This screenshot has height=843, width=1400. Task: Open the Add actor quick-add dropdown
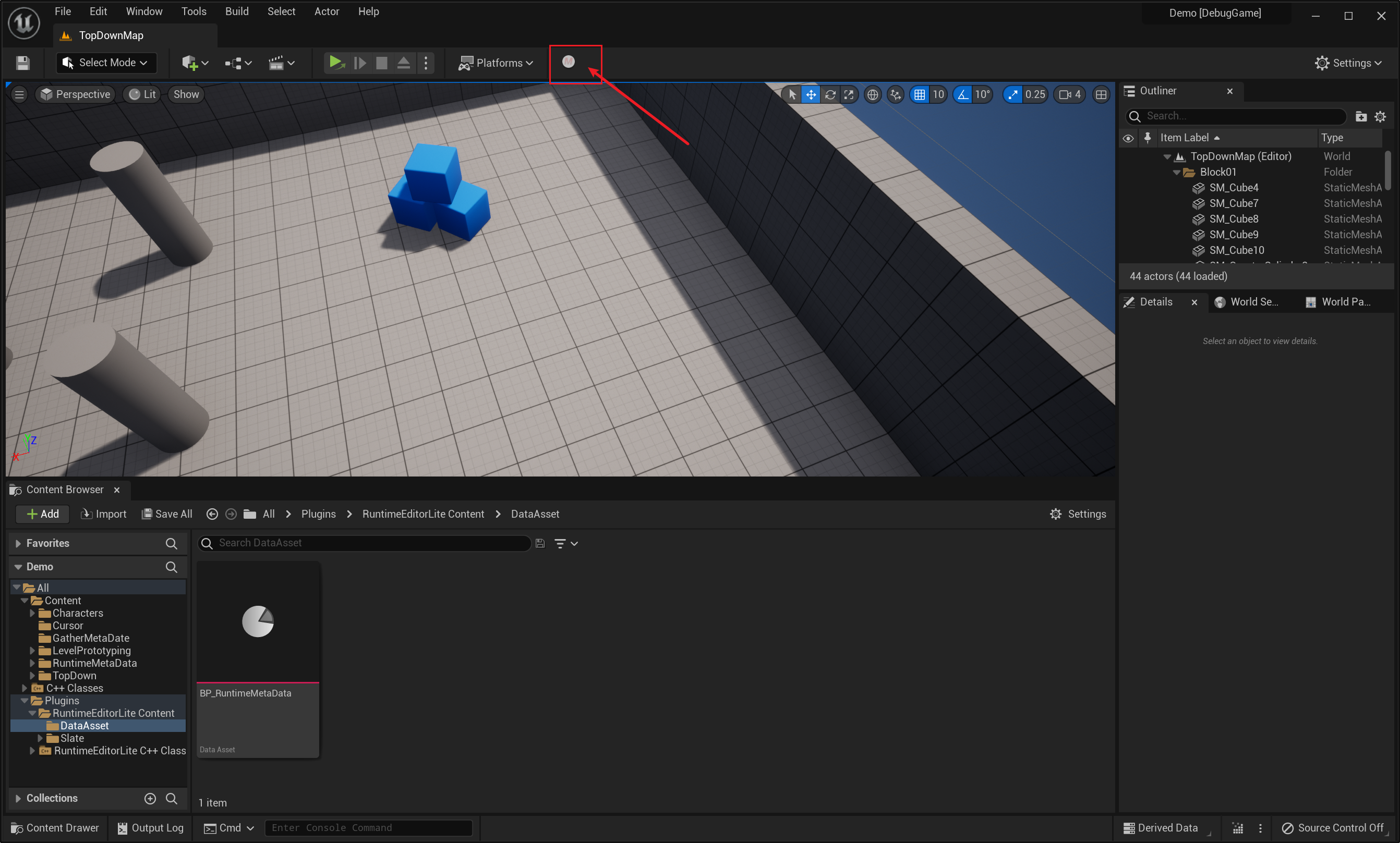pyautogui.click(x=195, y=63)
